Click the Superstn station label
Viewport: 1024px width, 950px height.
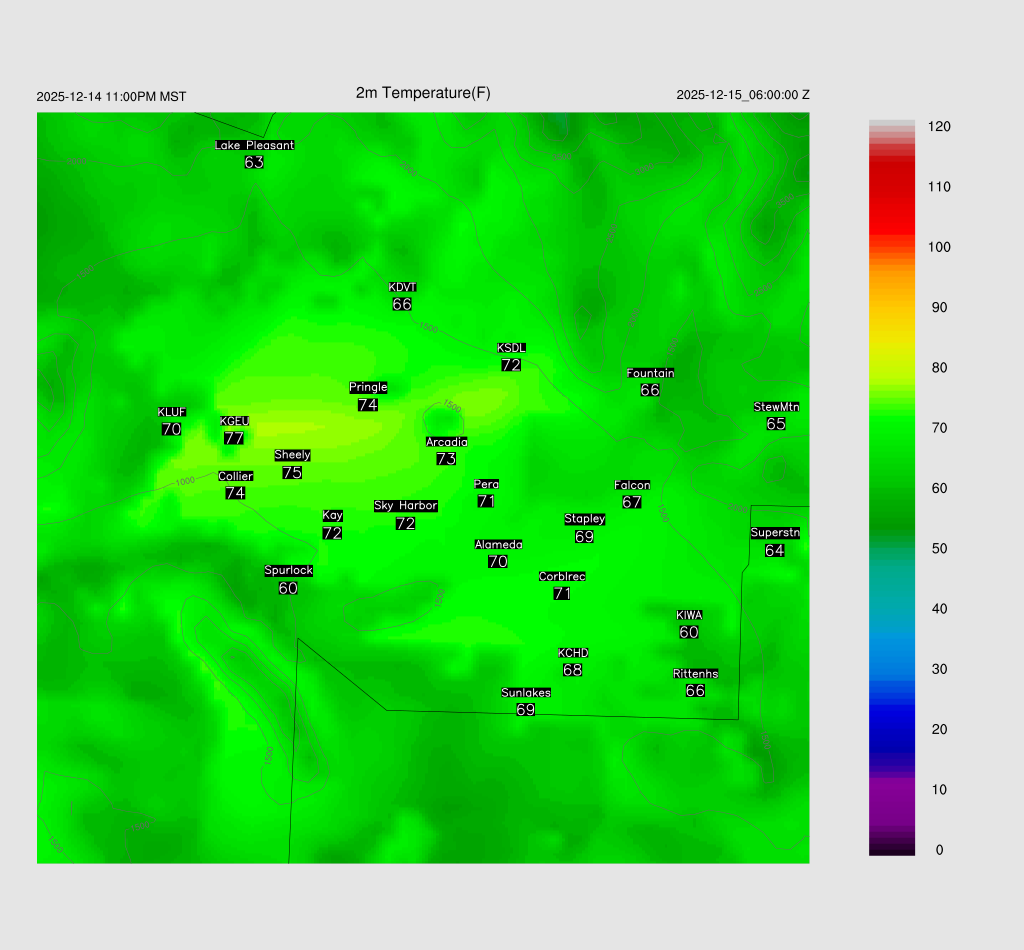[775, 533]
